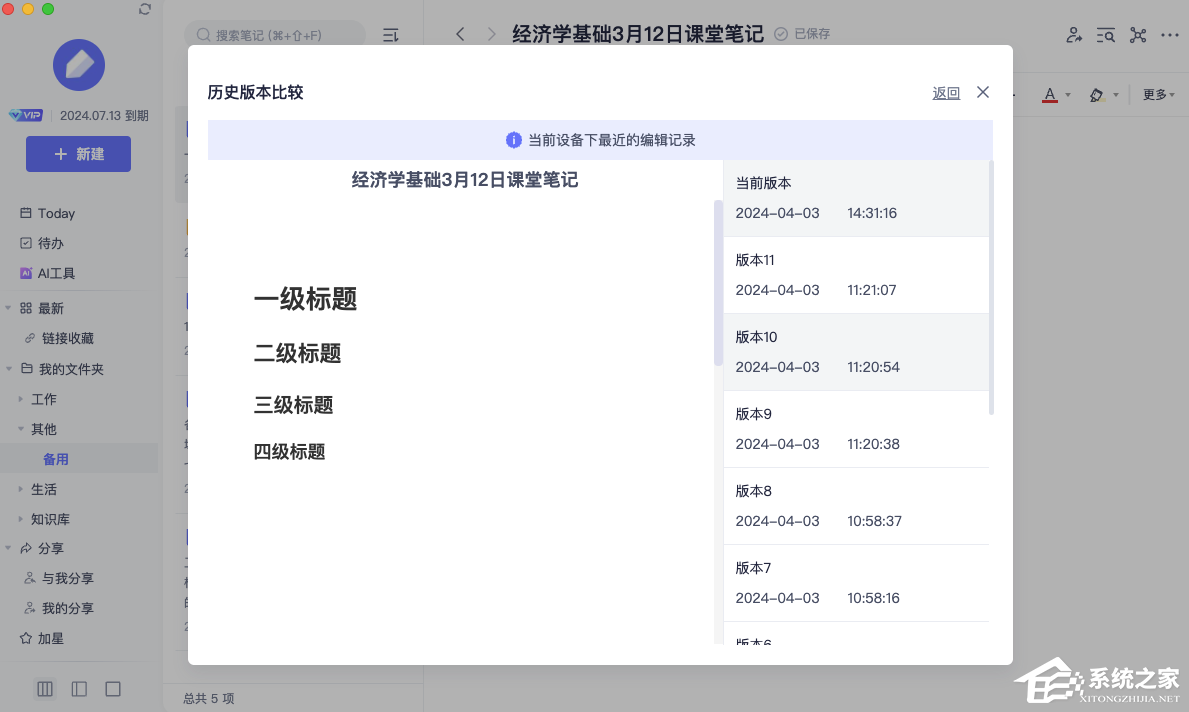The image size is (1189, 712).
Task: Click the note title in the editor header
Action: (638, 34)
